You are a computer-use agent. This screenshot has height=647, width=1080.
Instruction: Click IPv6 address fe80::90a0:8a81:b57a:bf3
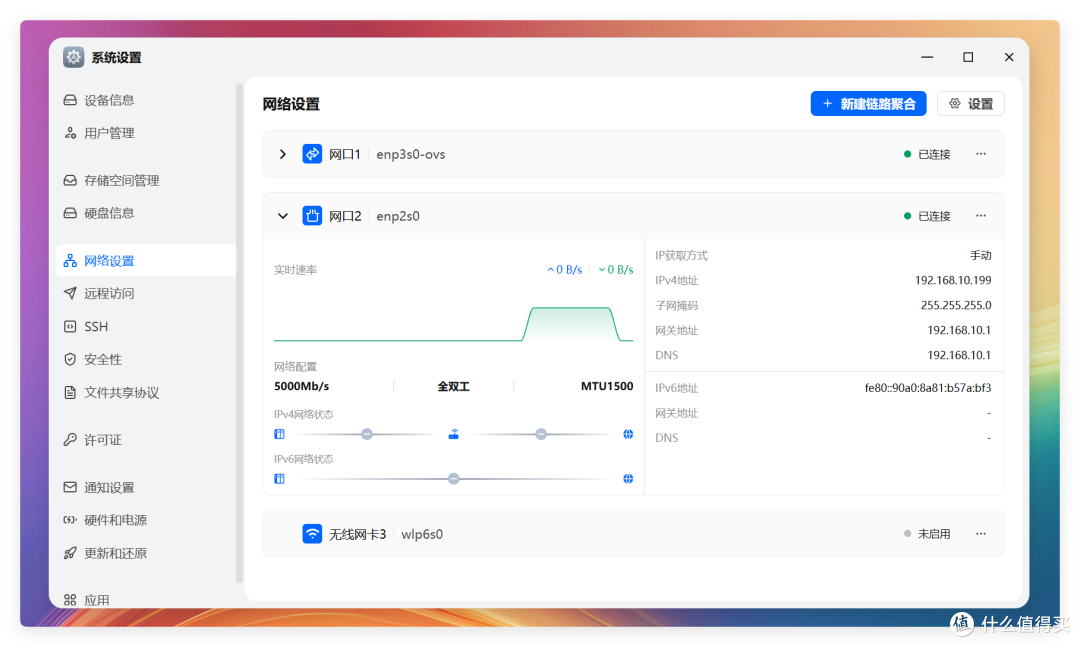click(x=928, y=388)
